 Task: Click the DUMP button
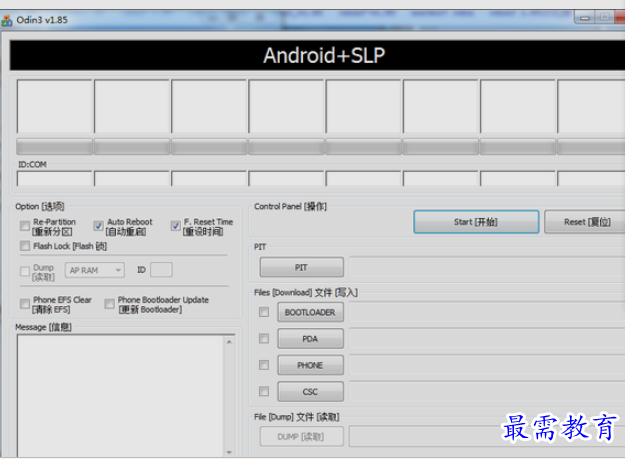(302, 437)
